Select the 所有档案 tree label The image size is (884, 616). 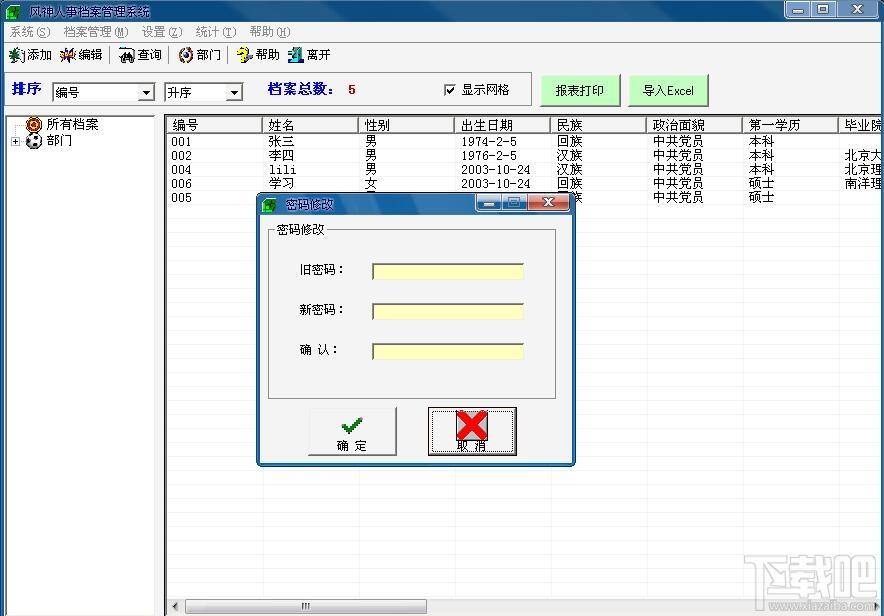72,124
